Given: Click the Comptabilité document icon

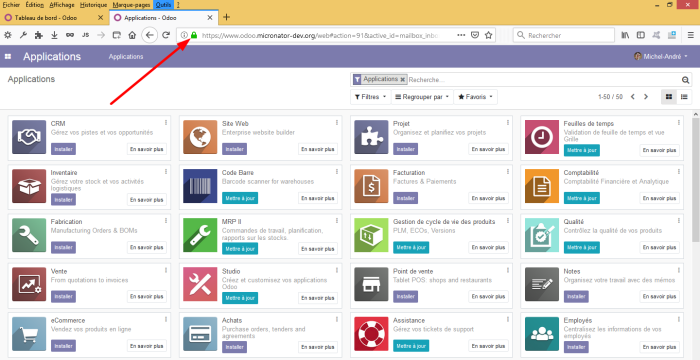Looking at the screenshot, I should click(542, 186).
